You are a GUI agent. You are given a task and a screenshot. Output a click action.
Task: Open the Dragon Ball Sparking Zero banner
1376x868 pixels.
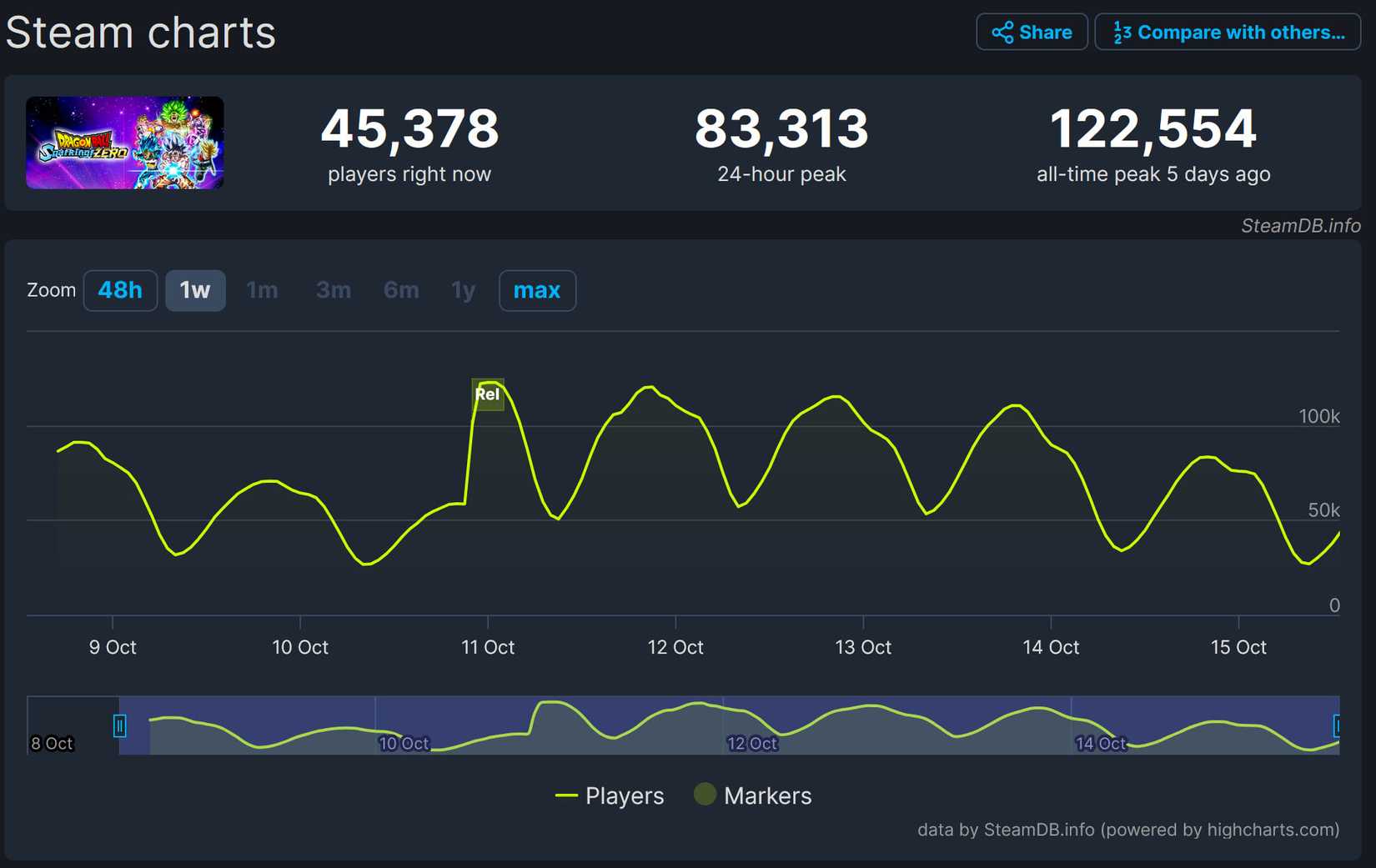coord(124,143)
